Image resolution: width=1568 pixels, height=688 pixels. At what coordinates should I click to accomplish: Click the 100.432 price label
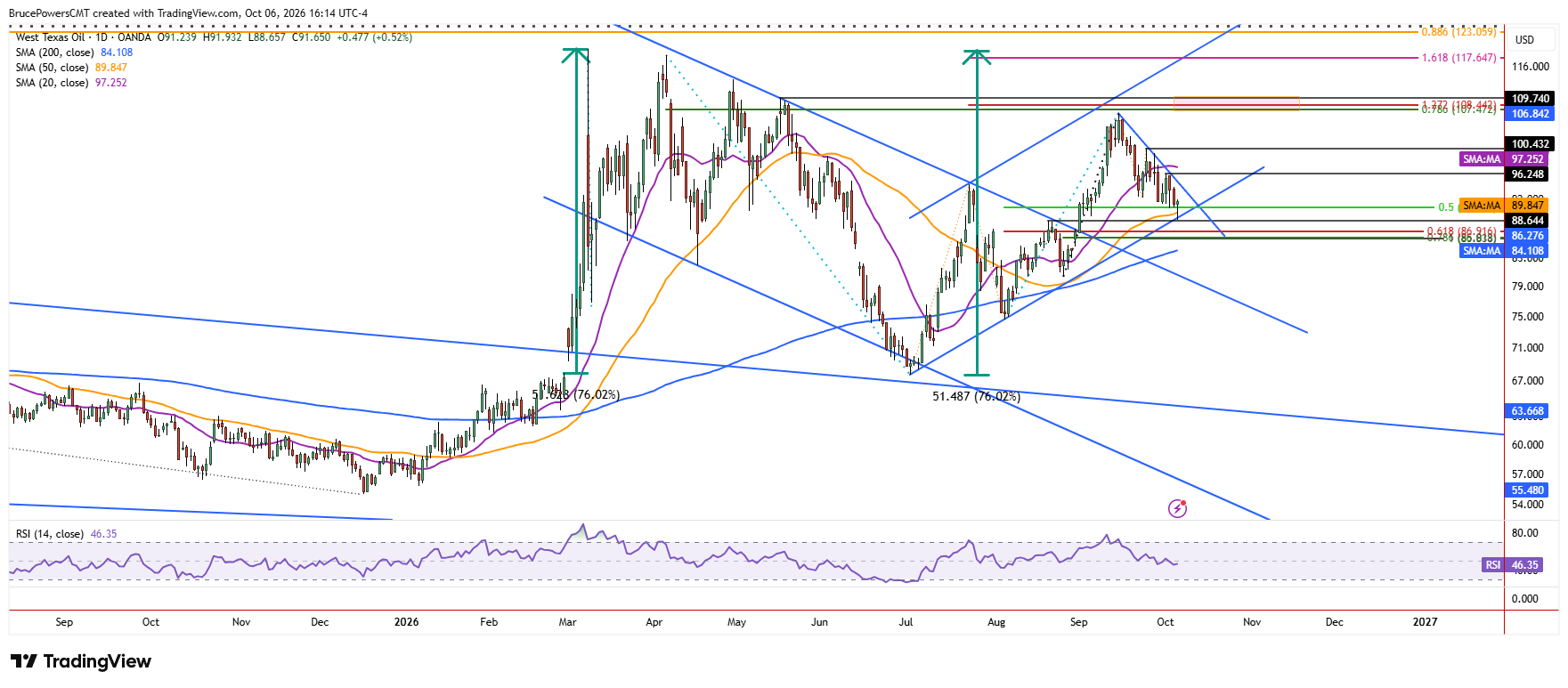pyautogui.click(x=1530, y=144)
